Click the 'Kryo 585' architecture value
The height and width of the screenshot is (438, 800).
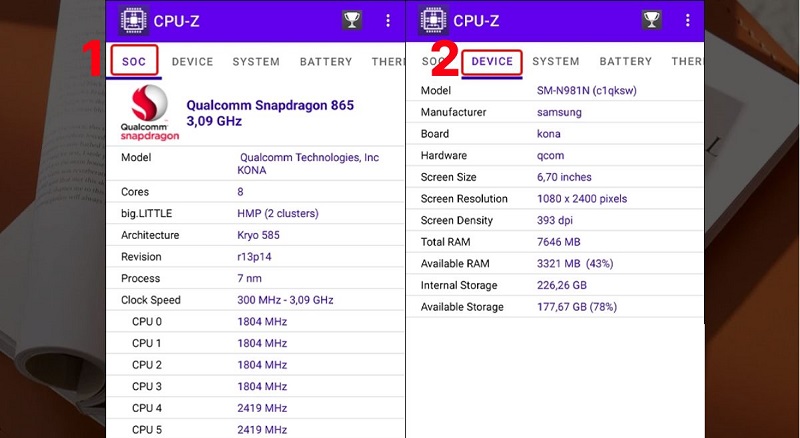pyautogui.click(x=258, y=235)
